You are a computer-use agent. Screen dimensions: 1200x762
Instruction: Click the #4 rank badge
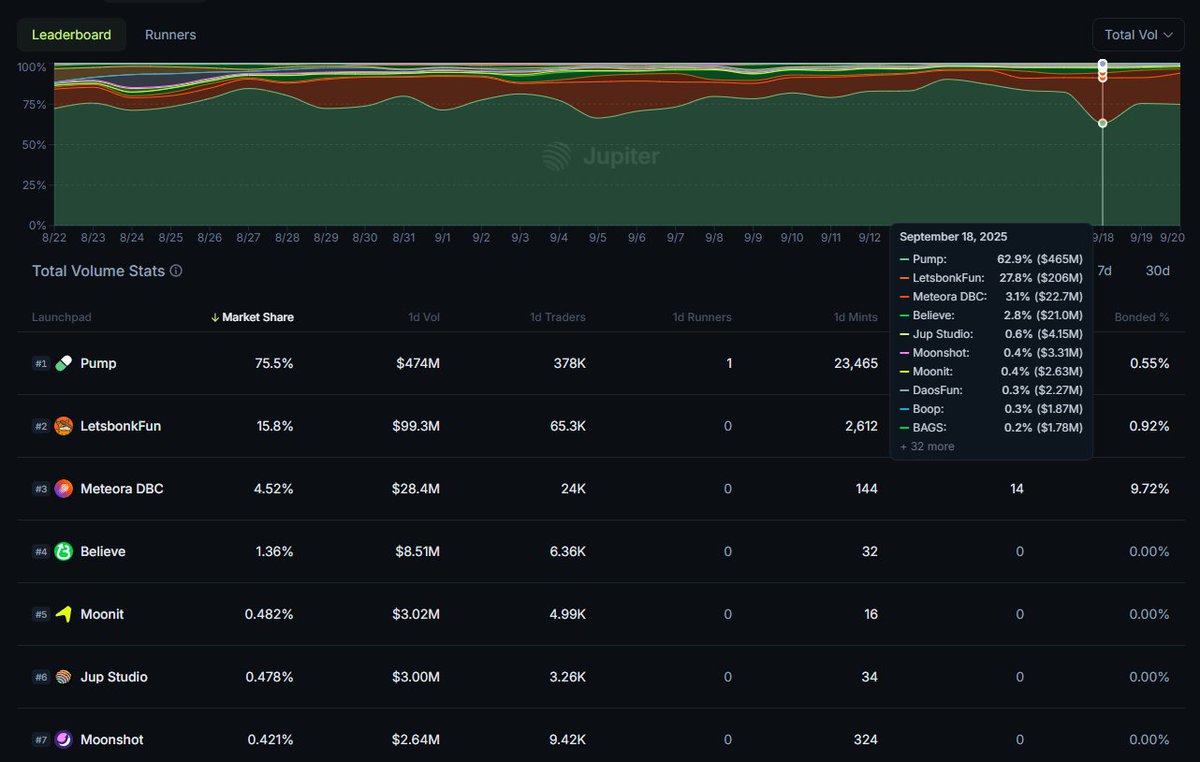(41, 551)
